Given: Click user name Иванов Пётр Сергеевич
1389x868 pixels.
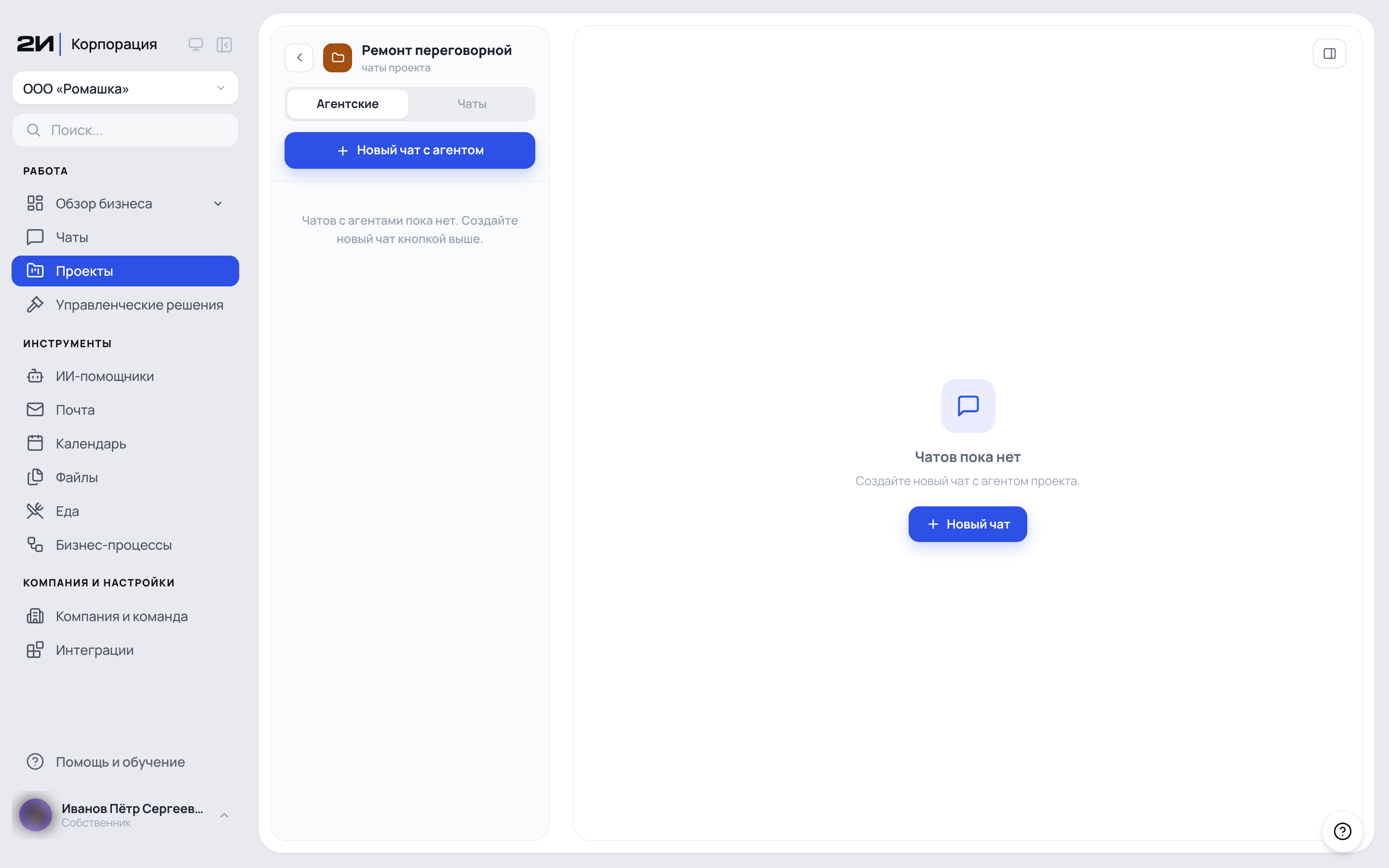Looking at the screenshot, I should [x=133, y=808].
